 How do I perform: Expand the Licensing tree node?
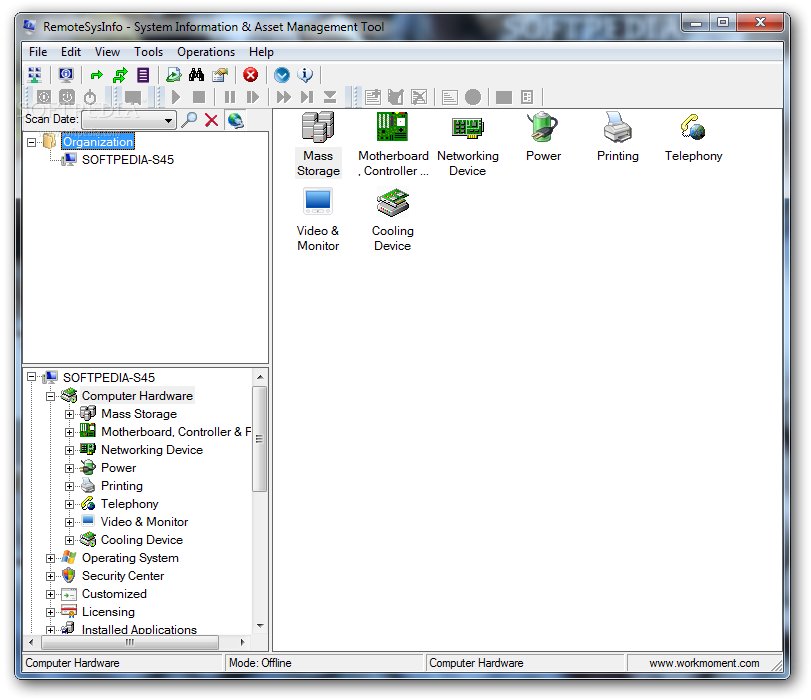pyautogui.click(x=51, y=613)
